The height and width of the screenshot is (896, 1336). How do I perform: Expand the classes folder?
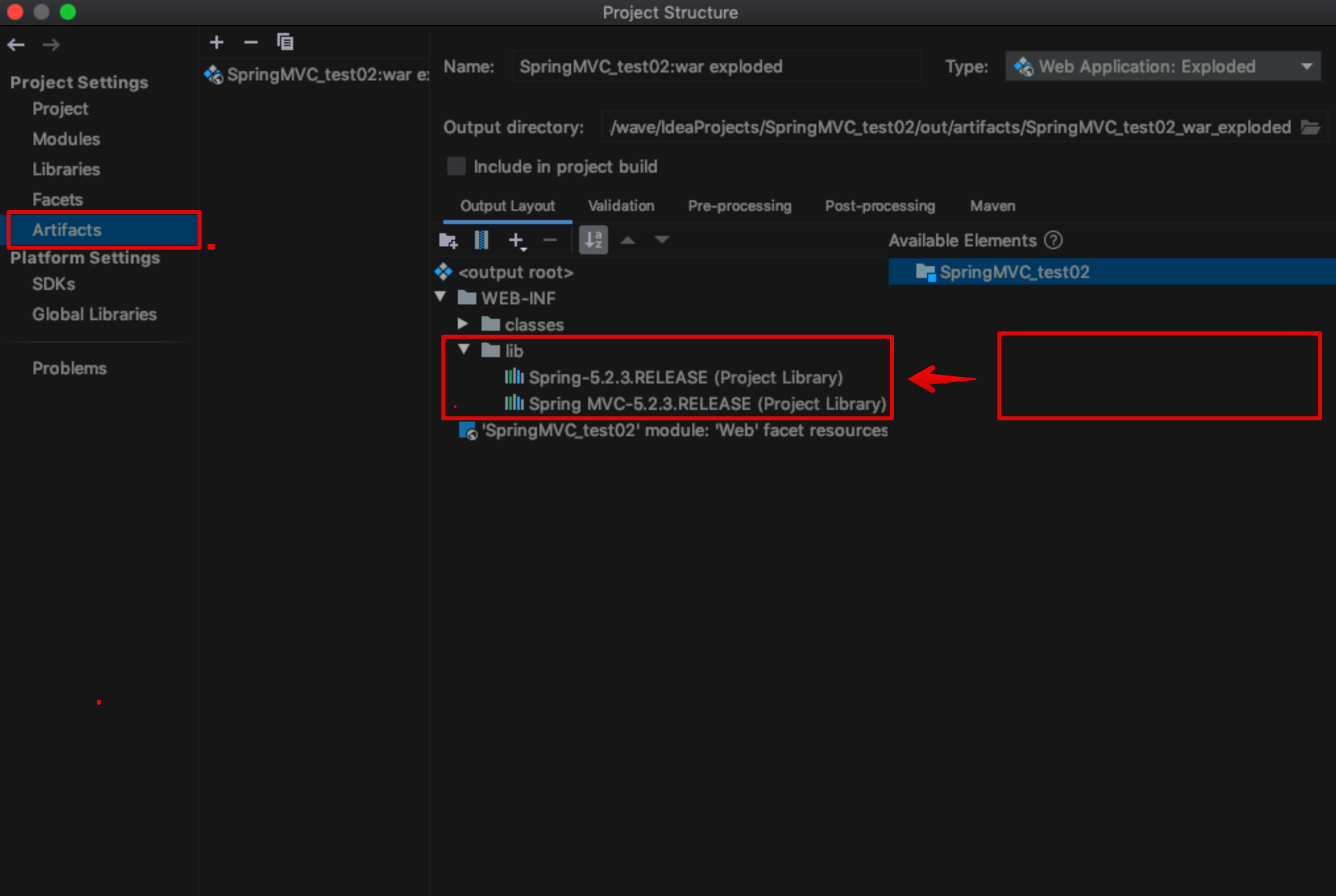click(x=463, y=323)
